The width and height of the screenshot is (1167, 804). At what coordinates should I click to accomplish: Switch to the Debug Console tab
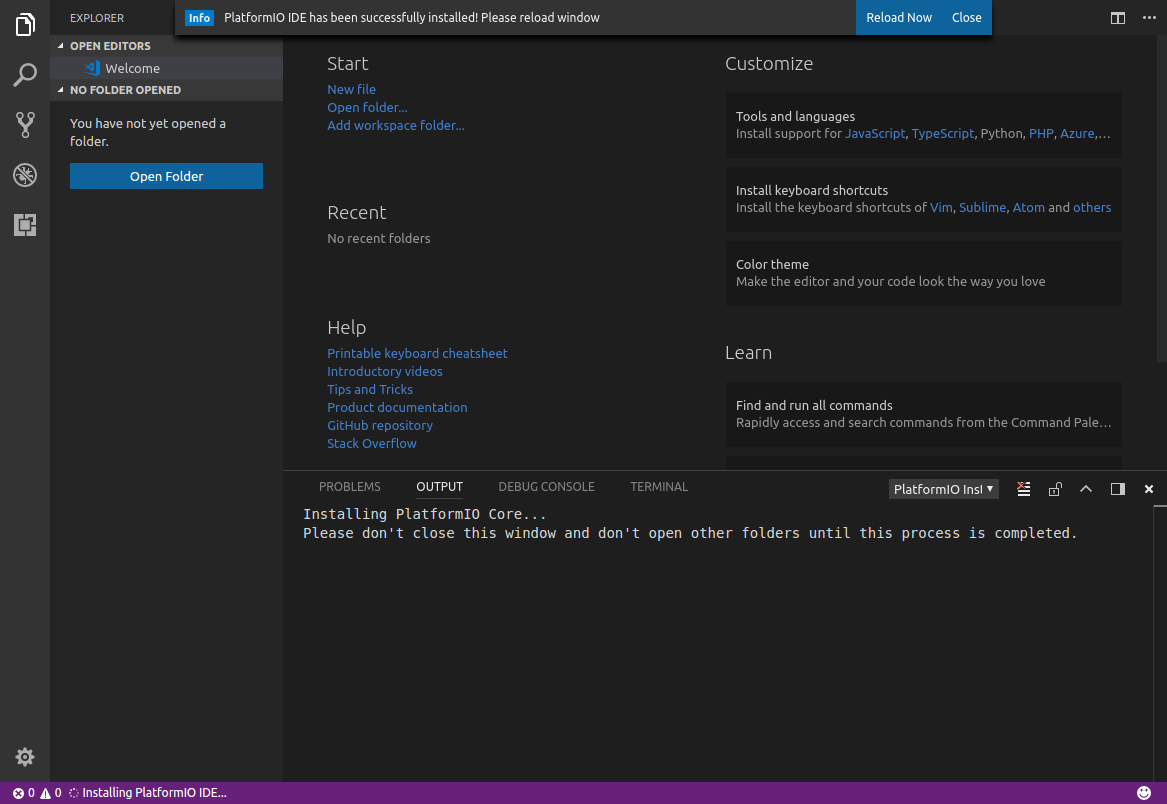[x=546, y=487]
